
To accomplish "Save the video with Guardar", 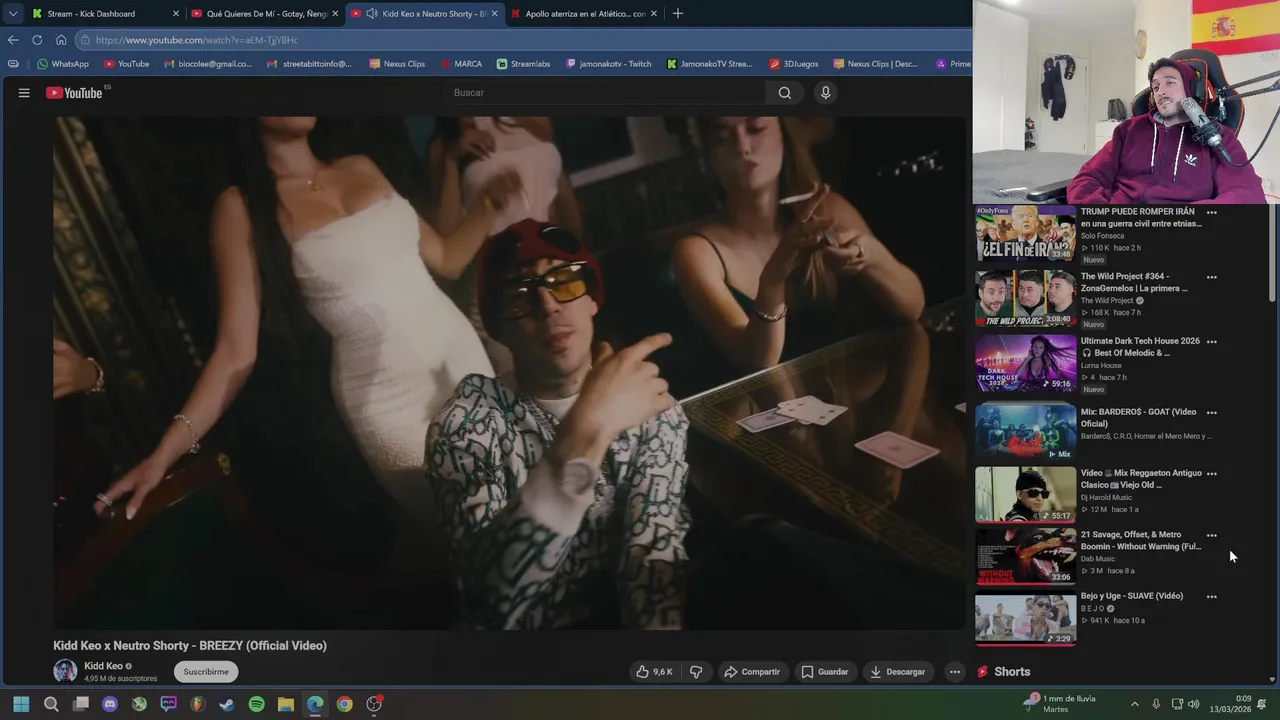I will coord(825,672).
